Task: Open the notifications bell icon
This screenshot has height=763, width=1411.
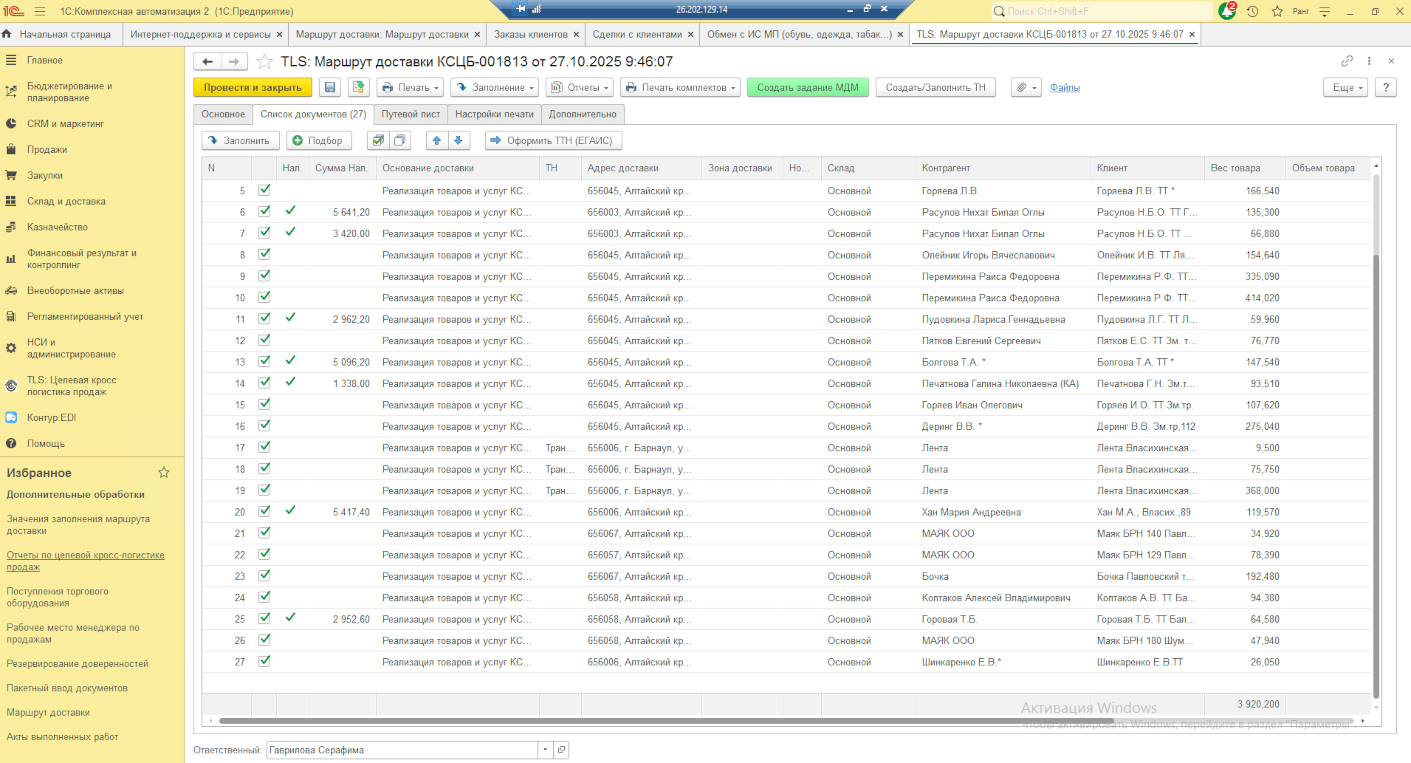Action: (x=1227, y=11)
